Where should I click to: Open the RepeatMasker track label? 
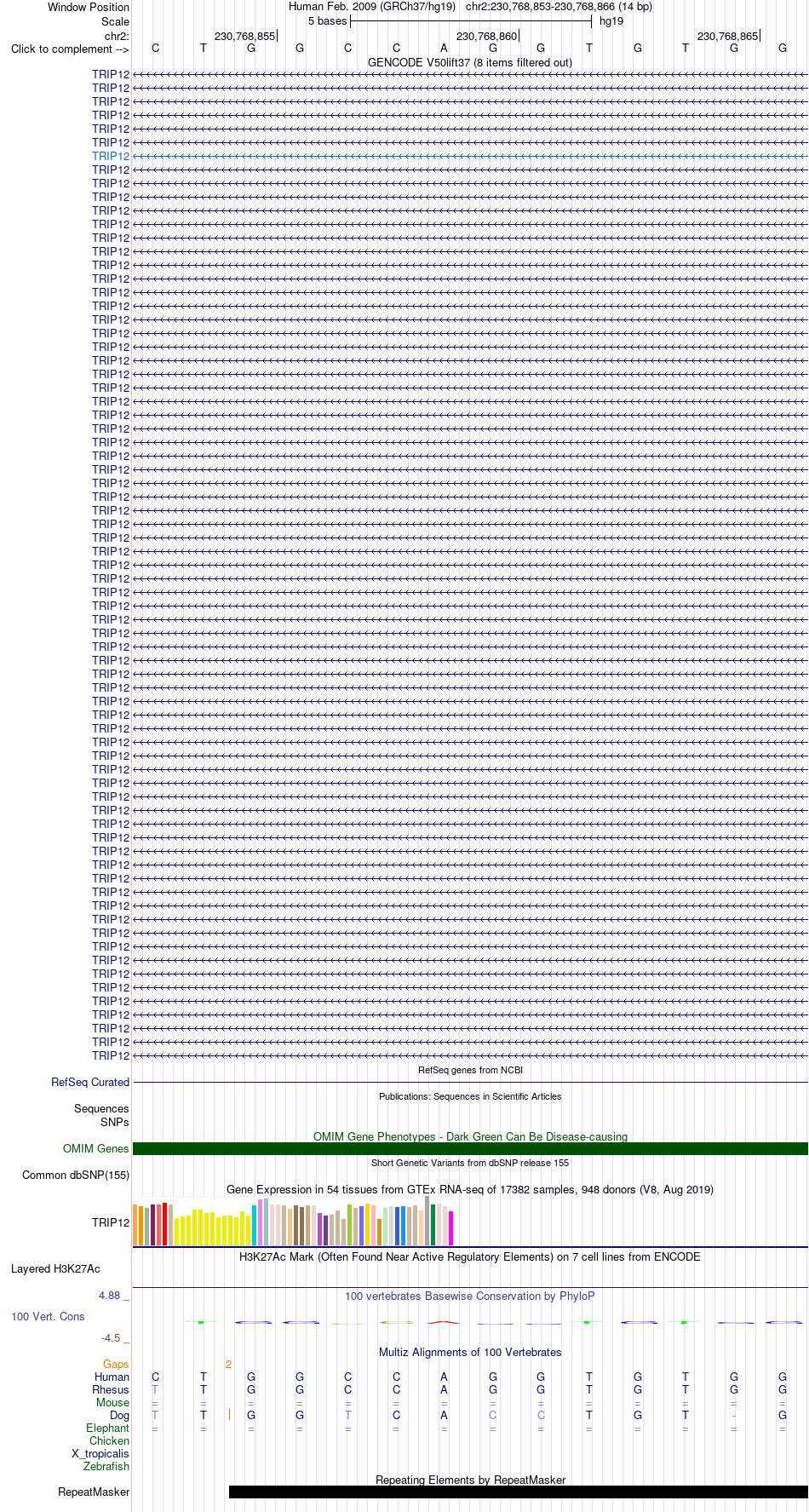94,1492
